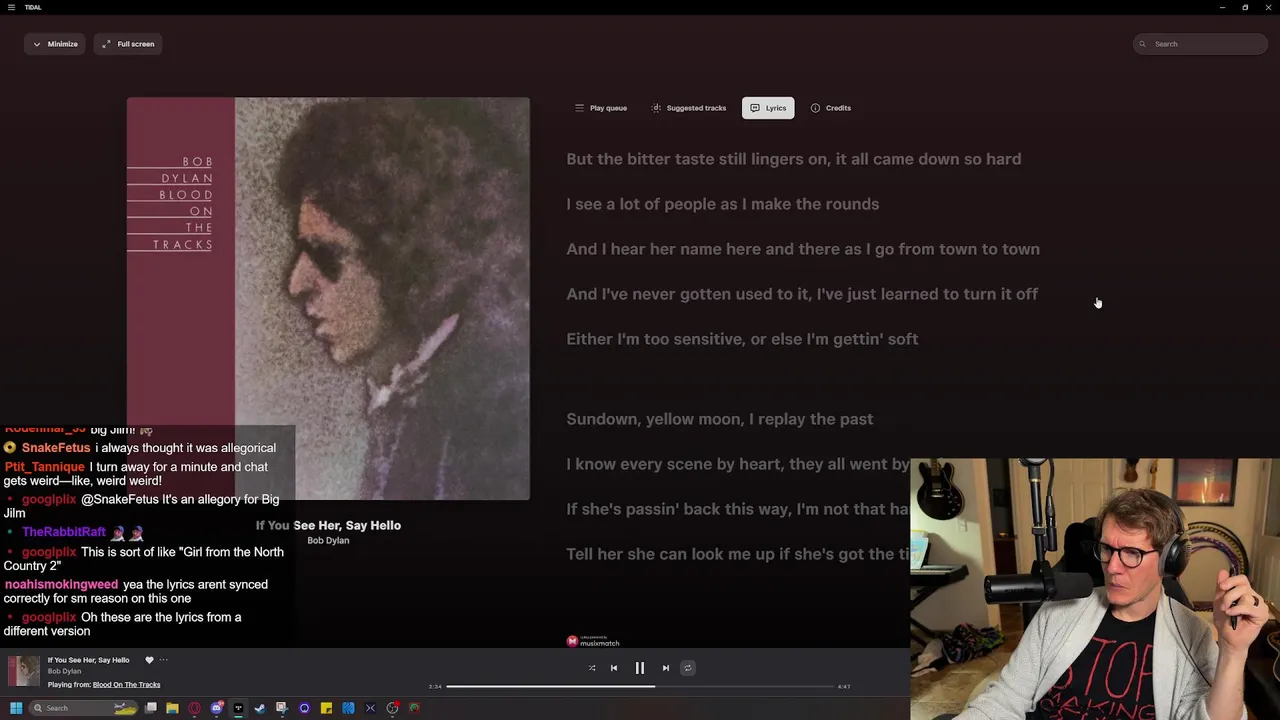Jump to lyric "And I've never gotten used to it"
The width and height of the screenshot is (1280, 720).
[802, 294]
